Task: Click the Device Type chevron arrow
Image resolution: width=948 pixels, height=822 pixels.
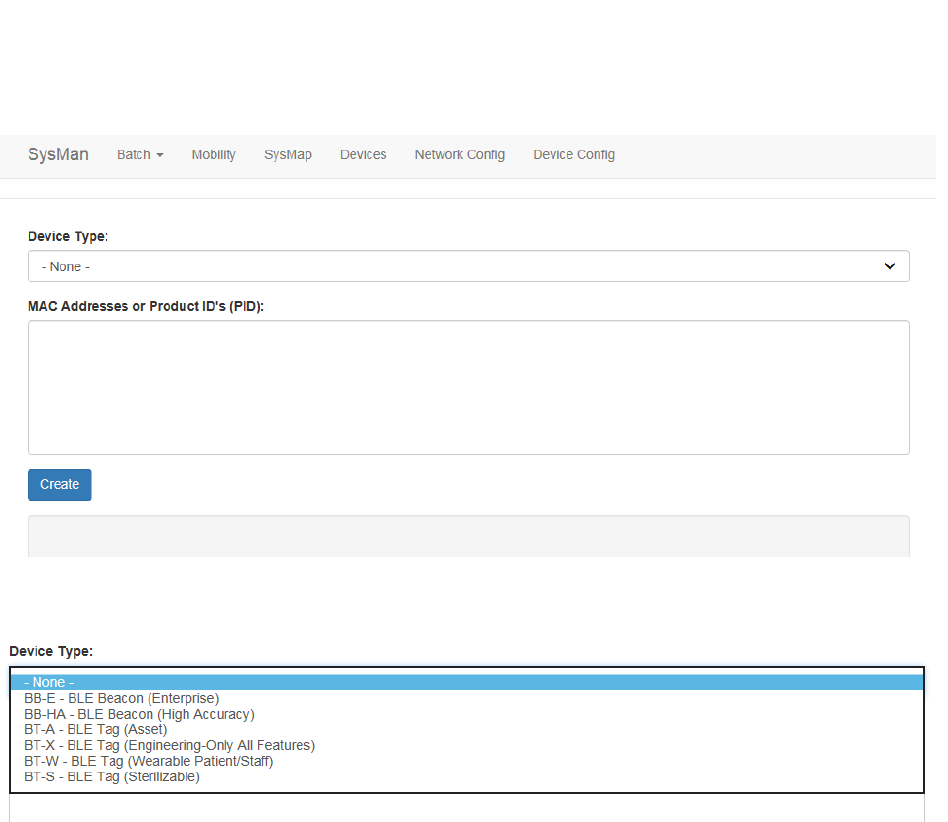Action: click(889, 267)
